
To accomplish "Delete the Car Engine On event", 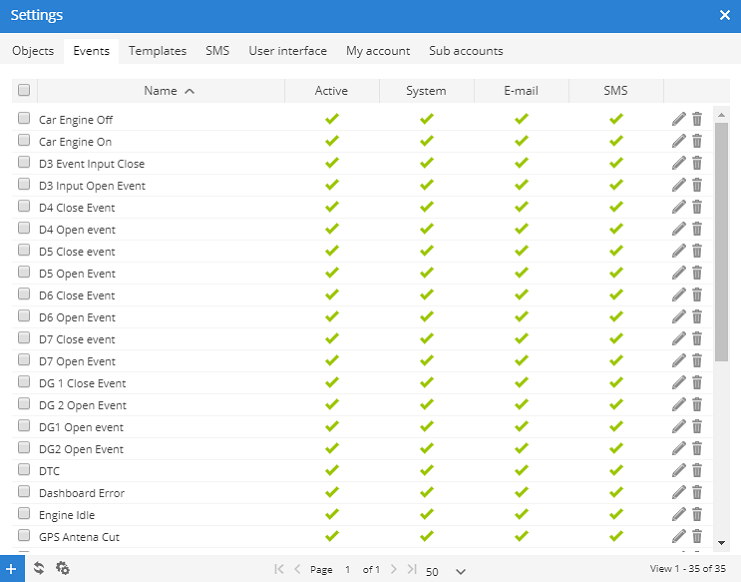I will 697,141.
